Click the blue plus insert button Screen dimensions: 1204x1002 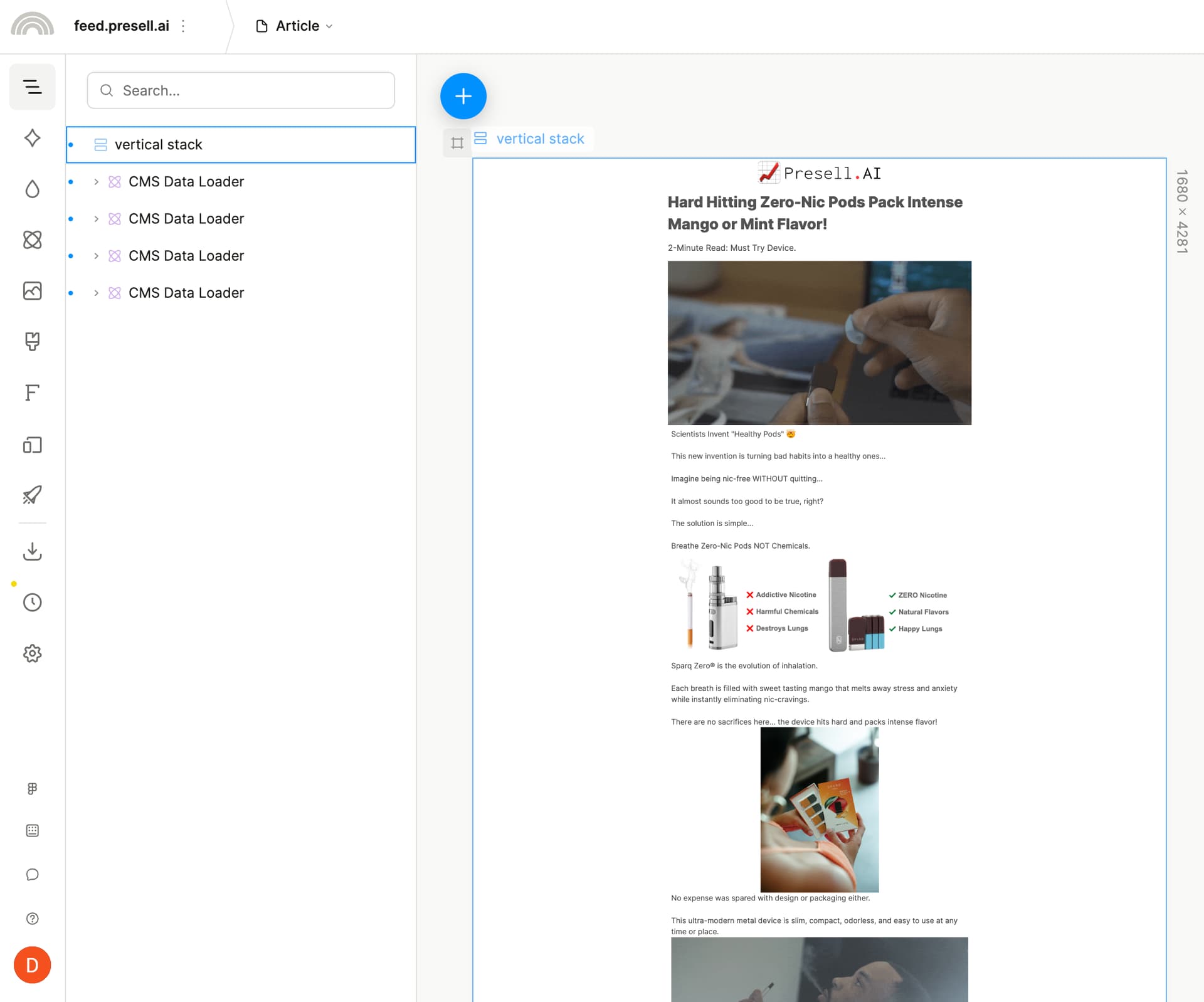[x=463, y=96]
